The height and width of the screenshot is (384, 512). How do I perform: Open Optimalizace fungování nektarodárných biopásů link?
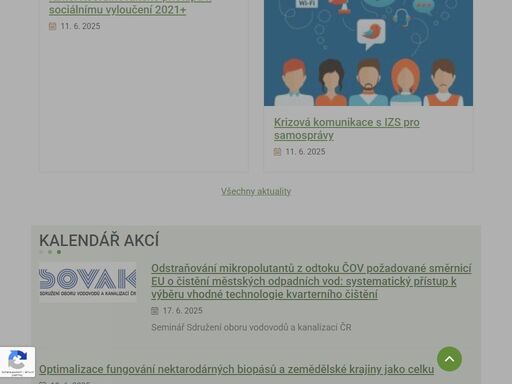pos(237,369)
